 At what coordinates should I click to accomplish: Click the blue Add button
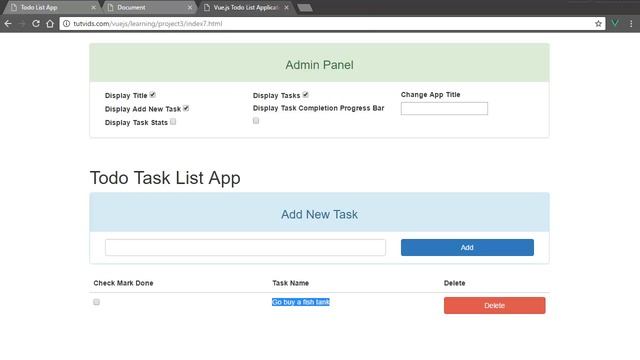[467, 247]
